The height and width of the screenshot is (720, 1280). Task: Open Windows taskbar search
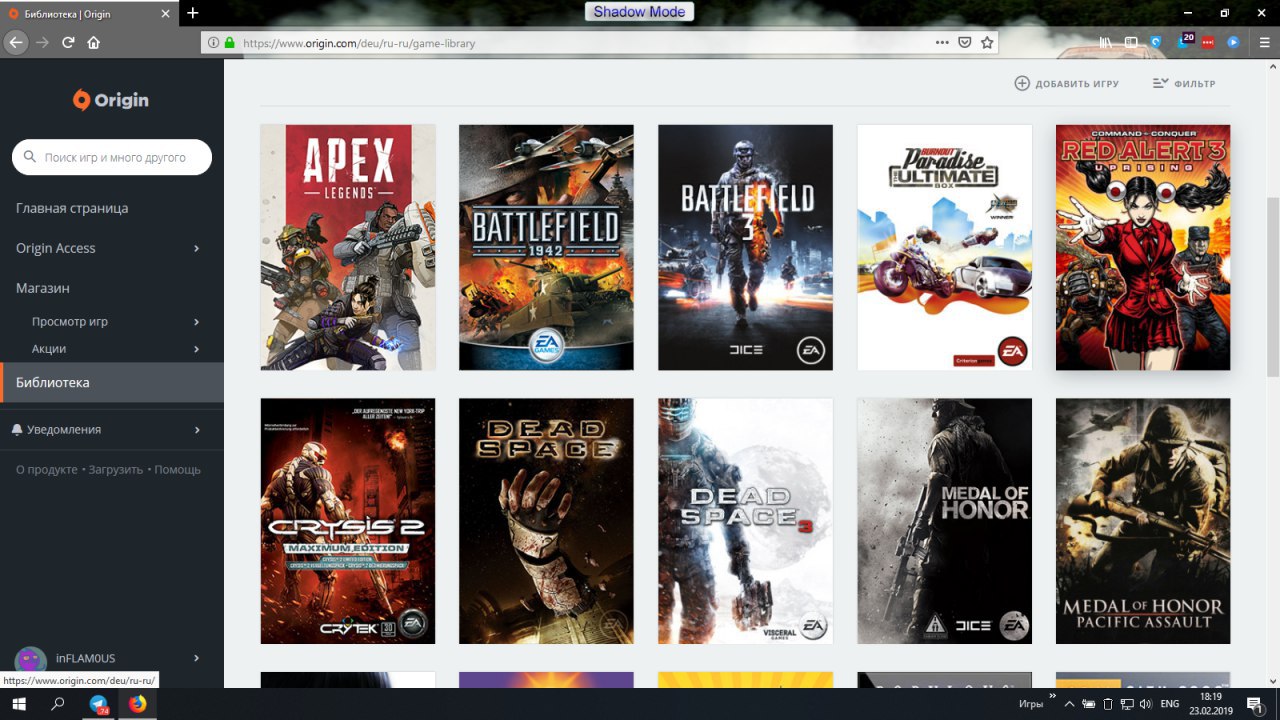pyautogui.click(x=58, y=704)
